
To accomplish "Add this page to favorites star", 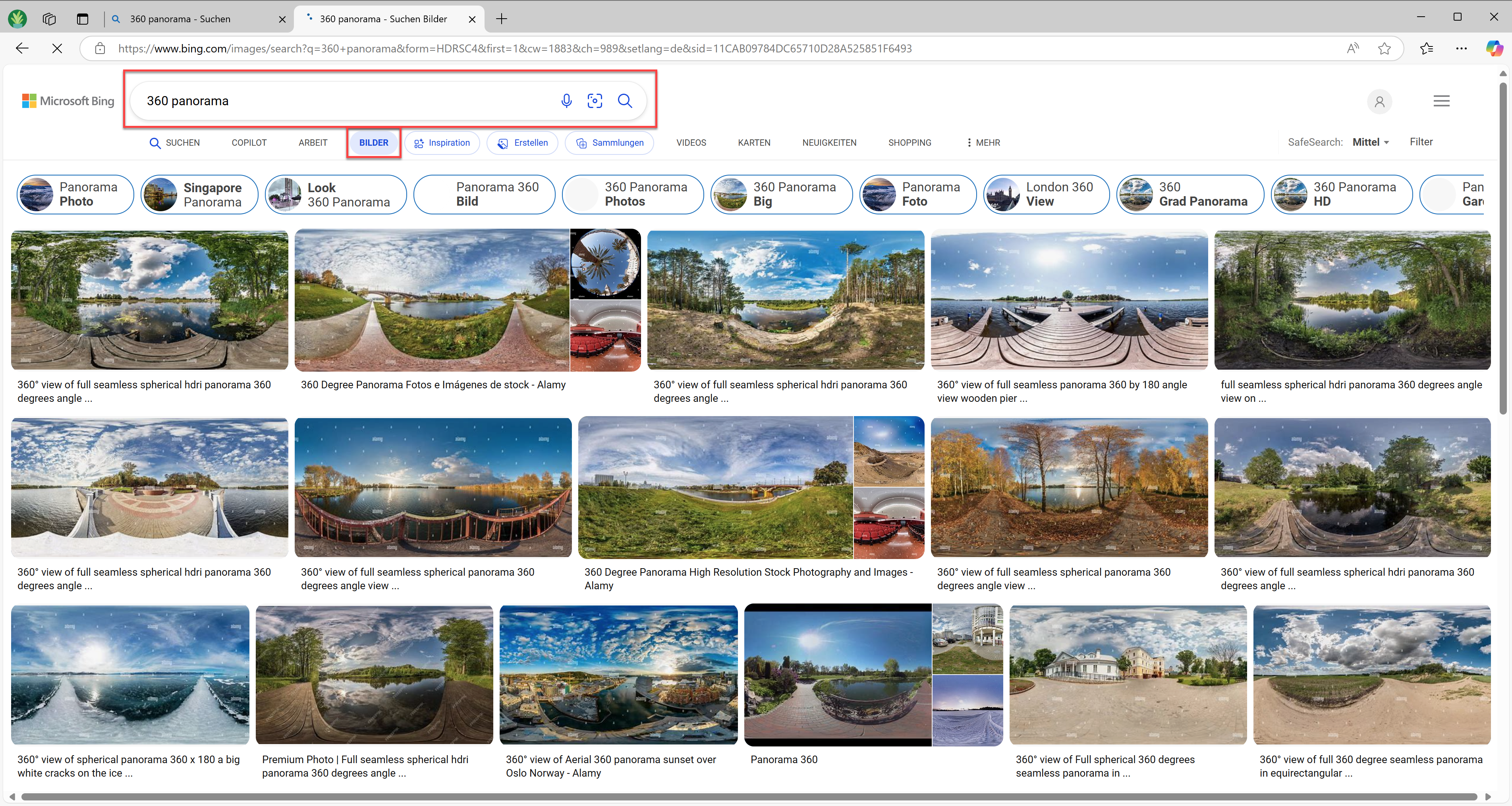I will tap(1385, 49).
